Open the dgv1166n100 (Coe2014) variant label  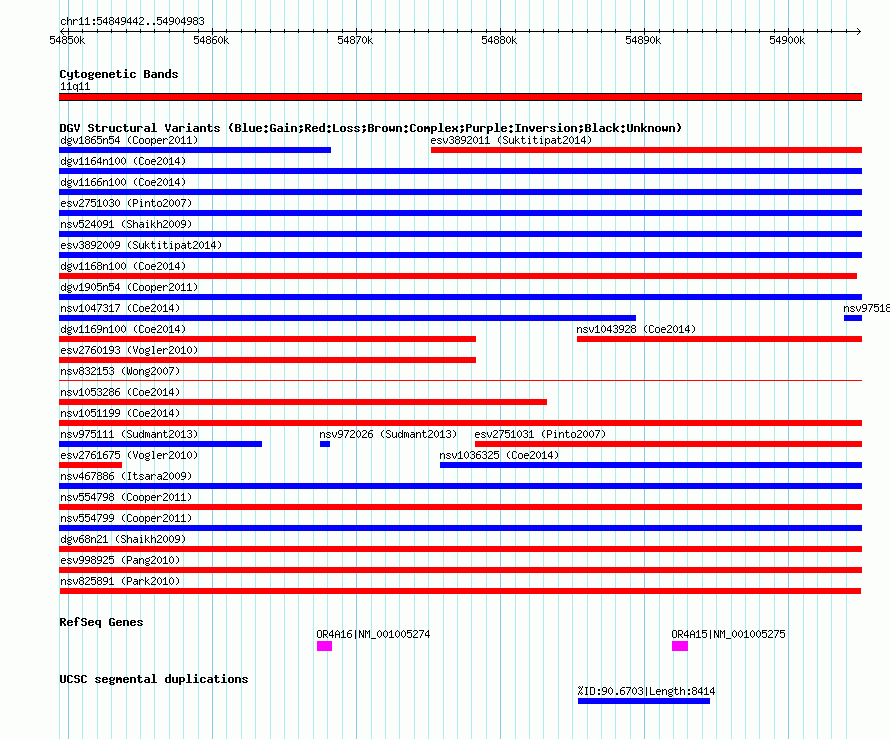(123, 182)
